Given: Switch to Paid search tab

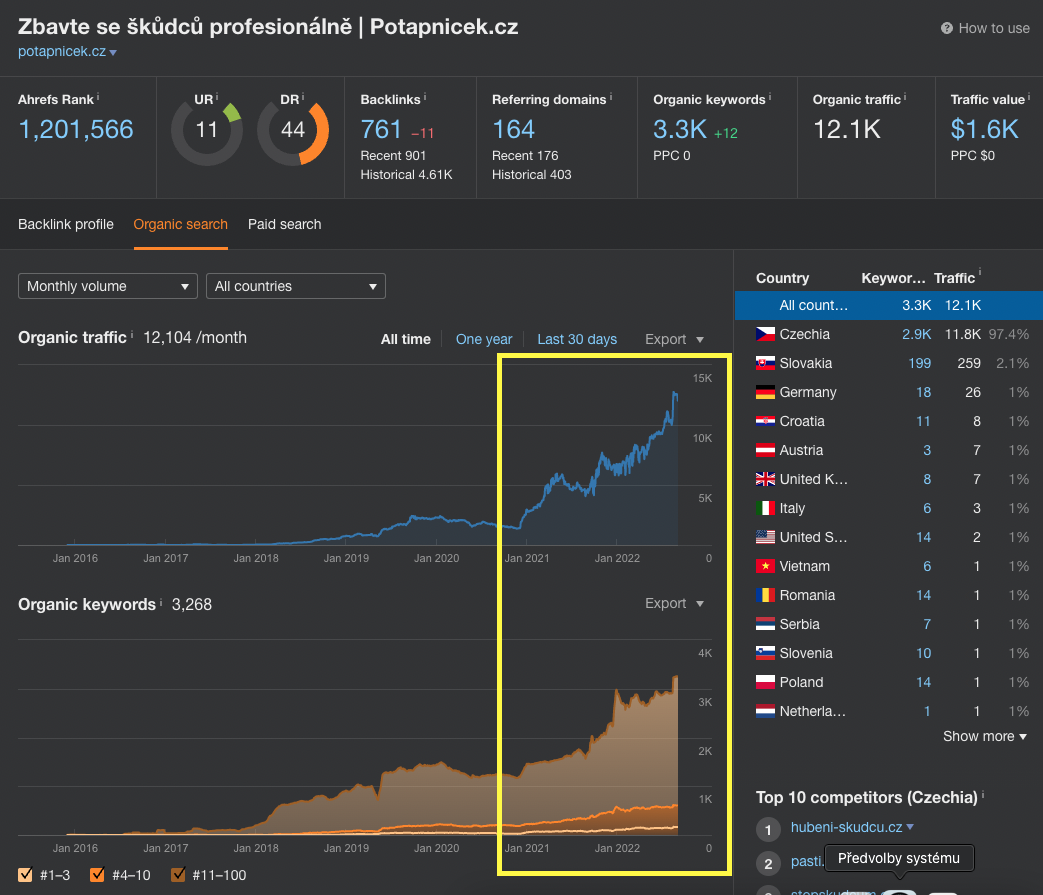Looking at the screenshot, I should point(285,224).
